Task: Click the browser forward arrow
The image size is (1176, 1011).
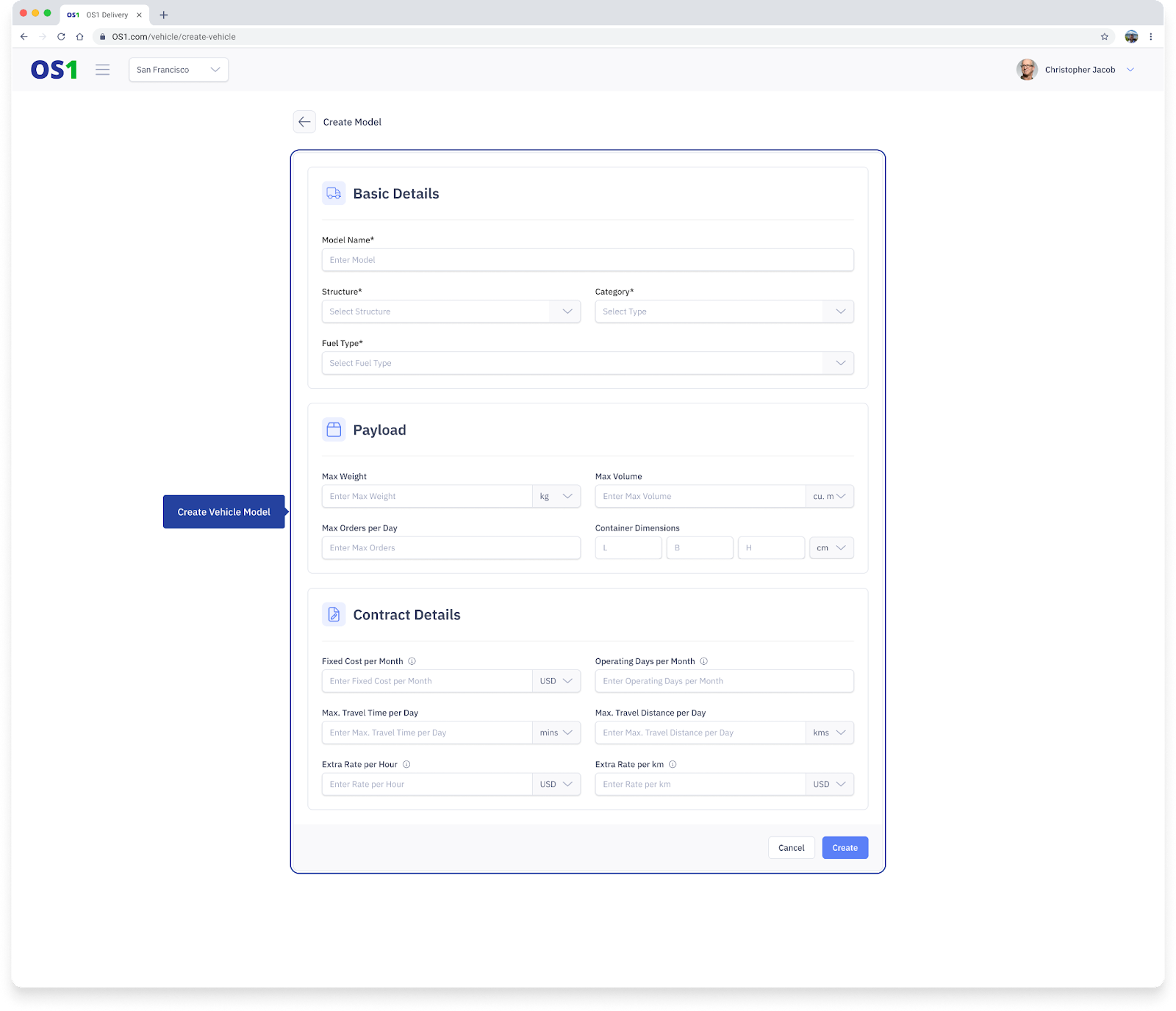Action: [x=43, y=37]
